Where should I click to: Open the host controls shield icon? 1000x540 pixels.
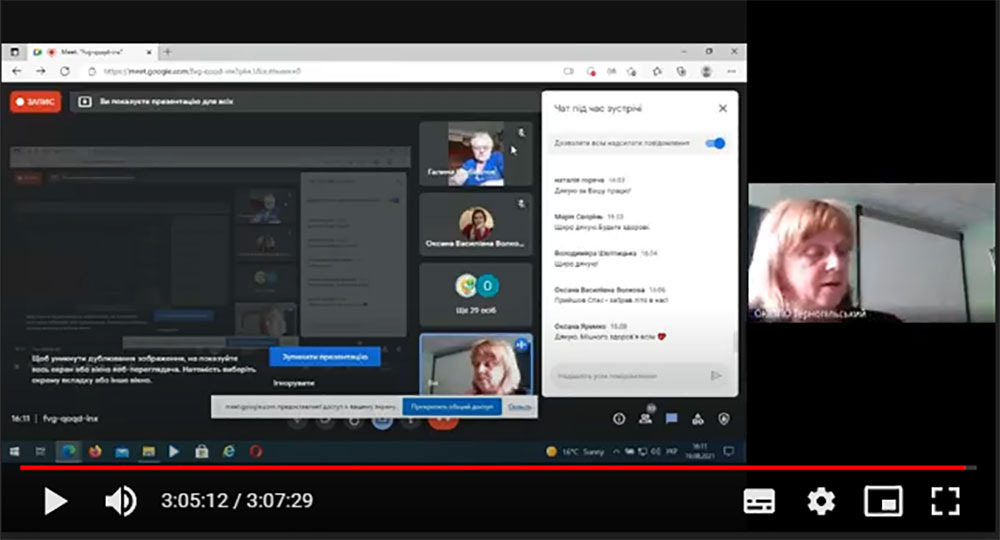(724, 419)
